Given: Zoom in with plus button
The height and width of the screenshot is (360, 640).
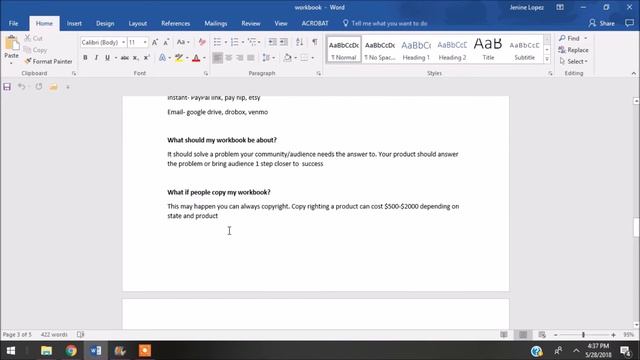Looking at the screenshot, I should pos(613,335).
